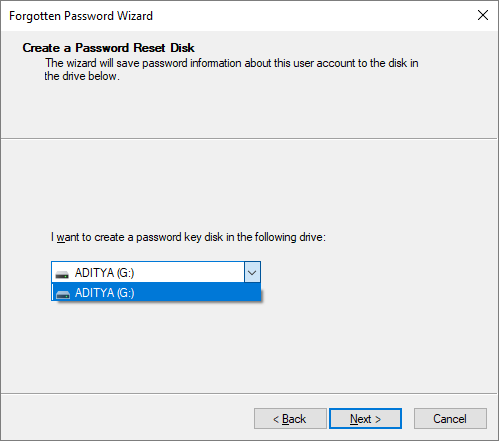Click the 'following drive:' words in the label

(x=290, y=237)
